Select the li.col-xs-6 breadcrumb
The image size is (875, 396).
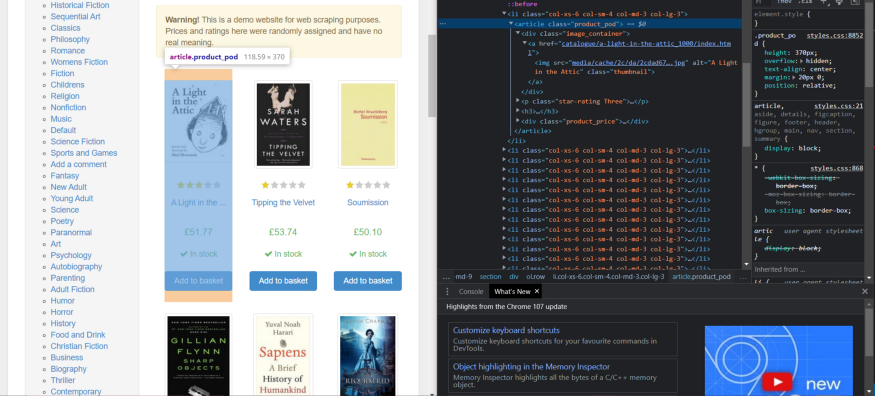pos(608,277)
